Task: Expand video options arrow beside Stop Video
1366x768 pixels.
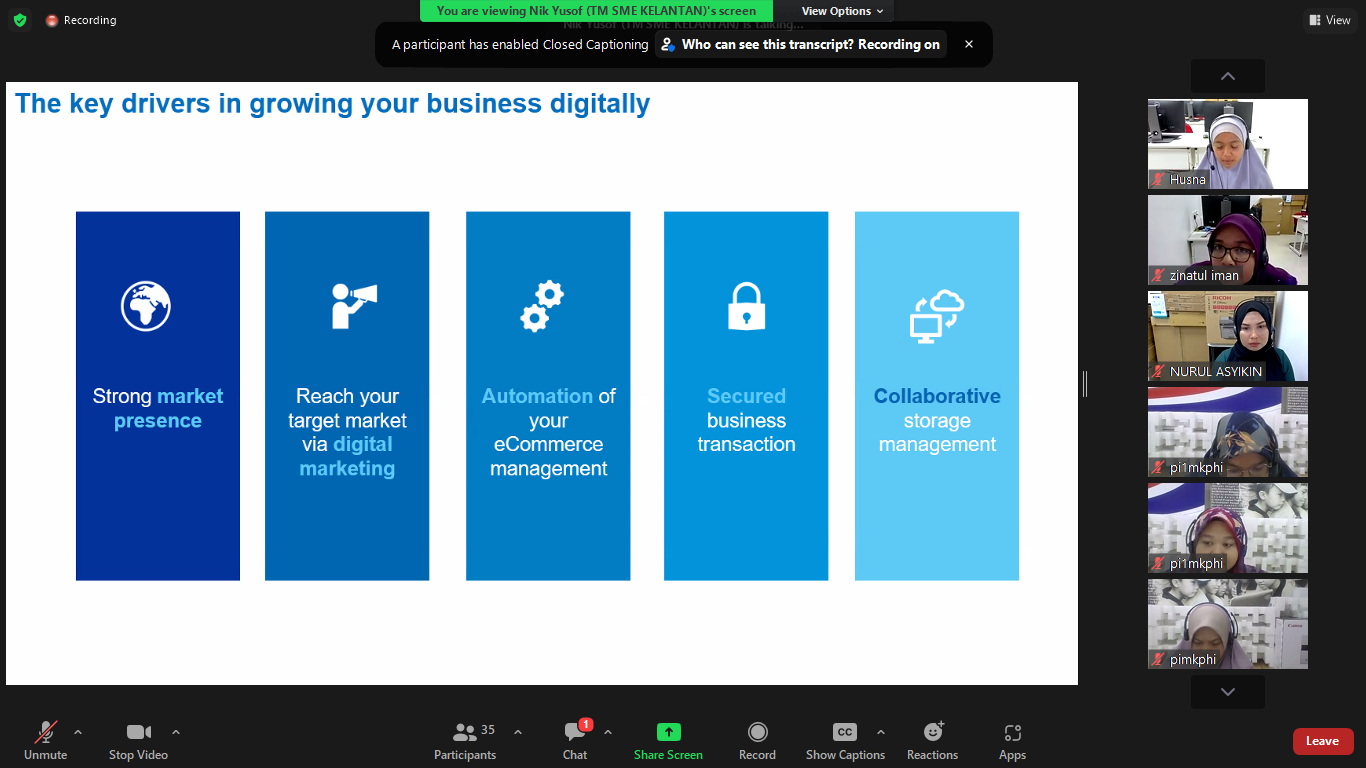Action: pyautogui.click(x=176, y=732)
